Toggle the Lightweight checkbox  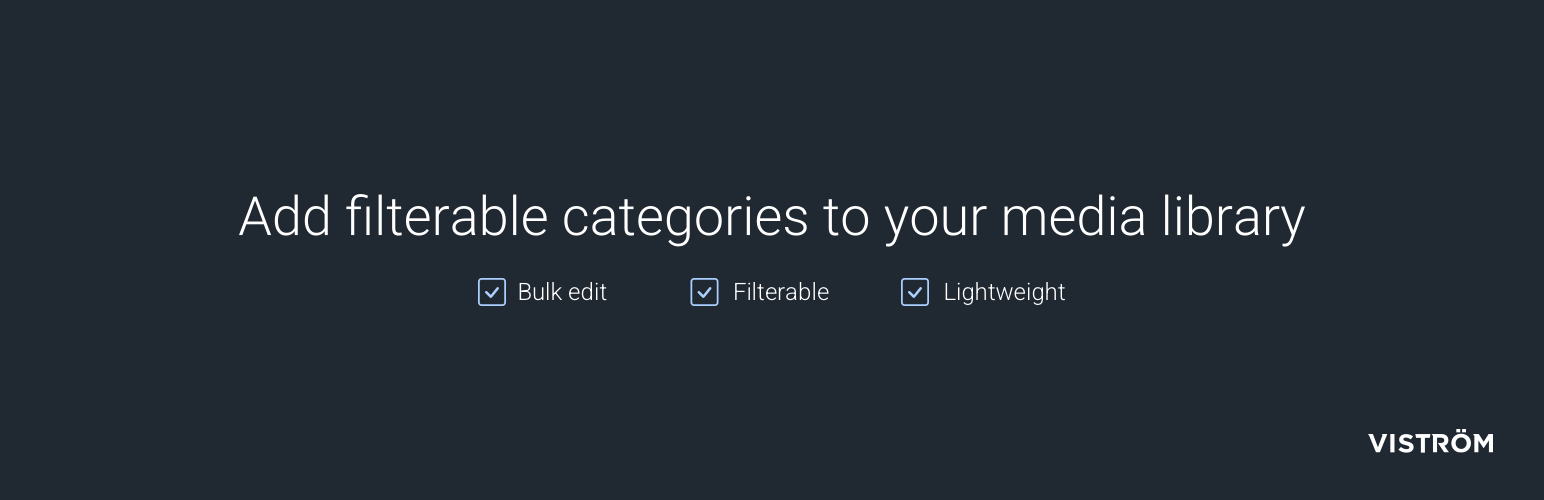click(x=915, y=292)
